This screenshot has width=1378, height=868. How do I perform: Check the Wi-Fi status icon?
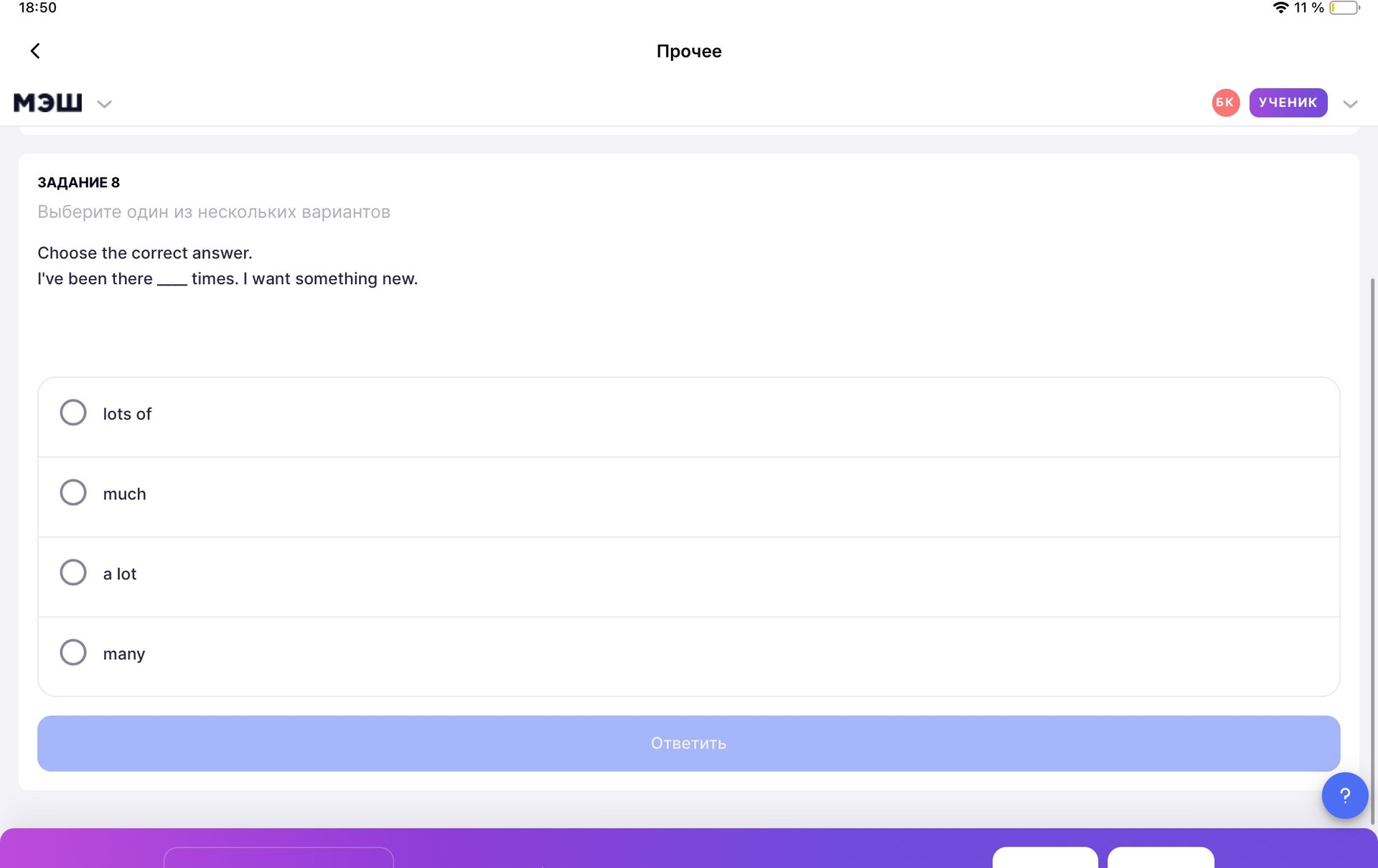[1280, 8]
